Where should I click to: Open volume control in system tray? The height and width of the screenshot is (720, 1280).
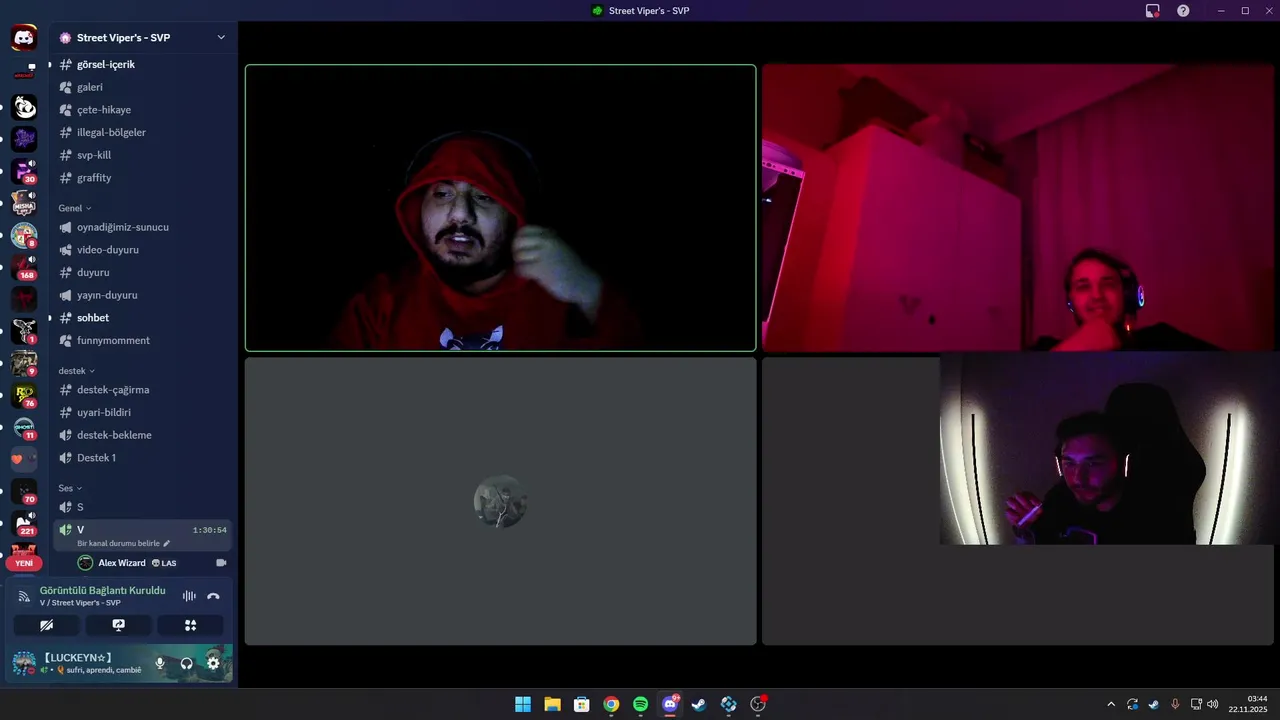(x=1213, y=704)
